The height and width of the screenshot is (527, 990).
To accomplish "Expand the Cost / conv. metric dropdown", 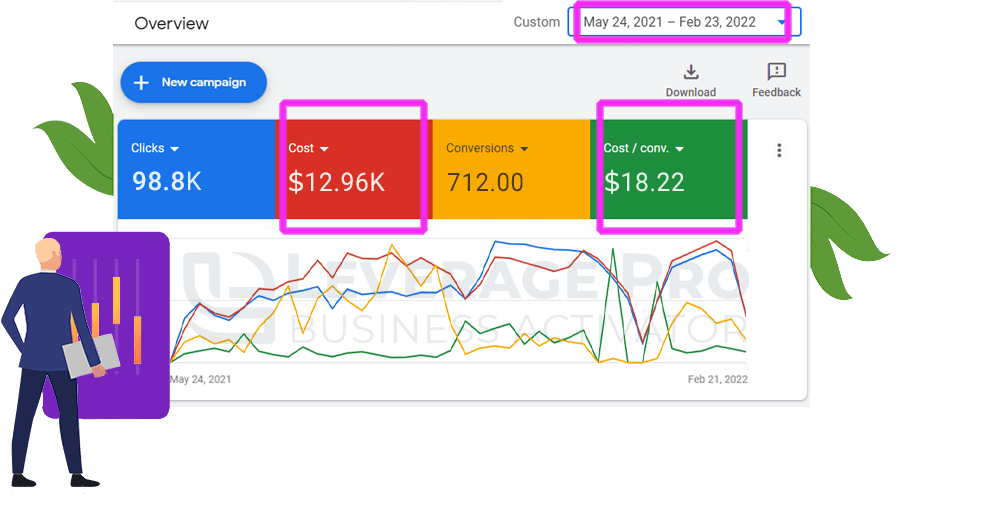I will pos(679,149).
